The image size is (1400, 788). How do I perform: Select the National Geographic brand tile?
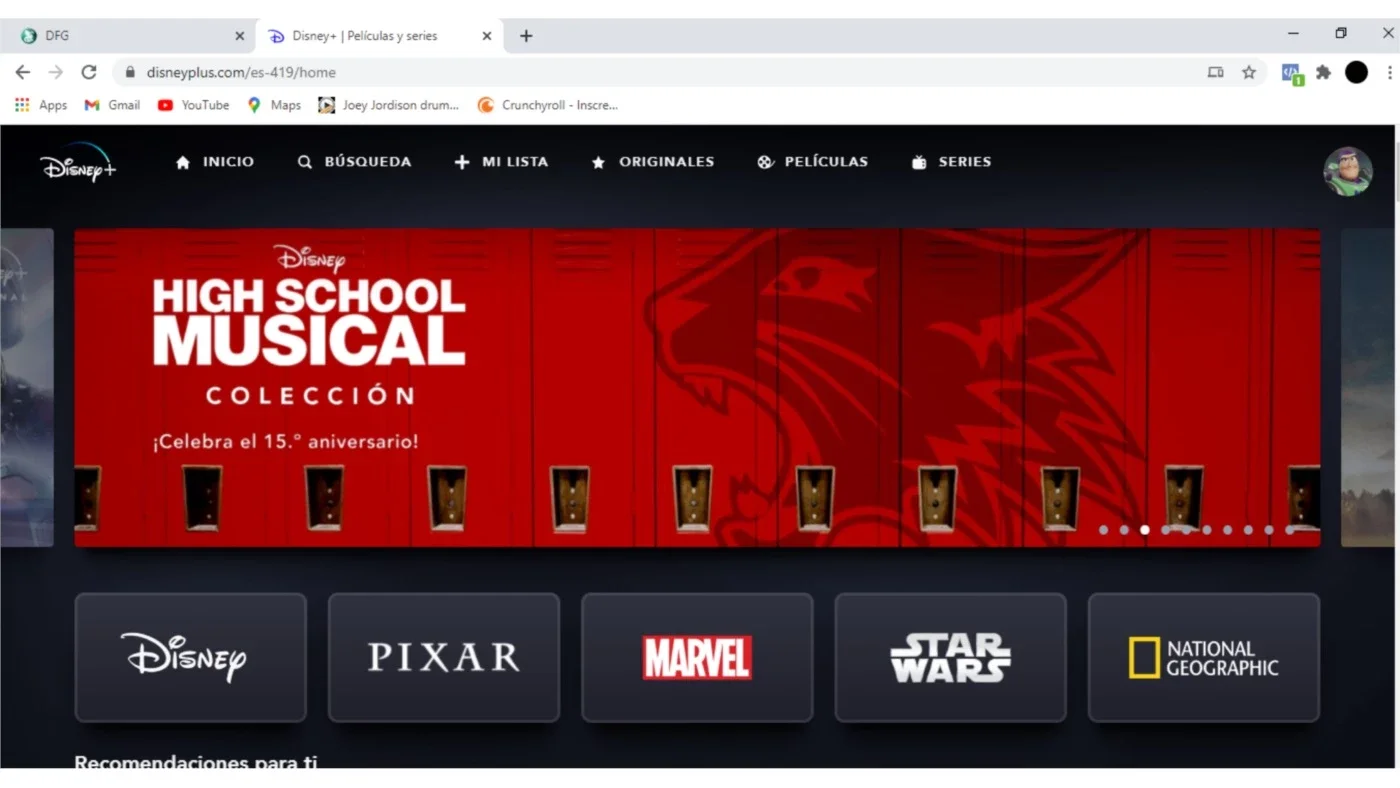pyautogui.click(x=1204, y=657)
